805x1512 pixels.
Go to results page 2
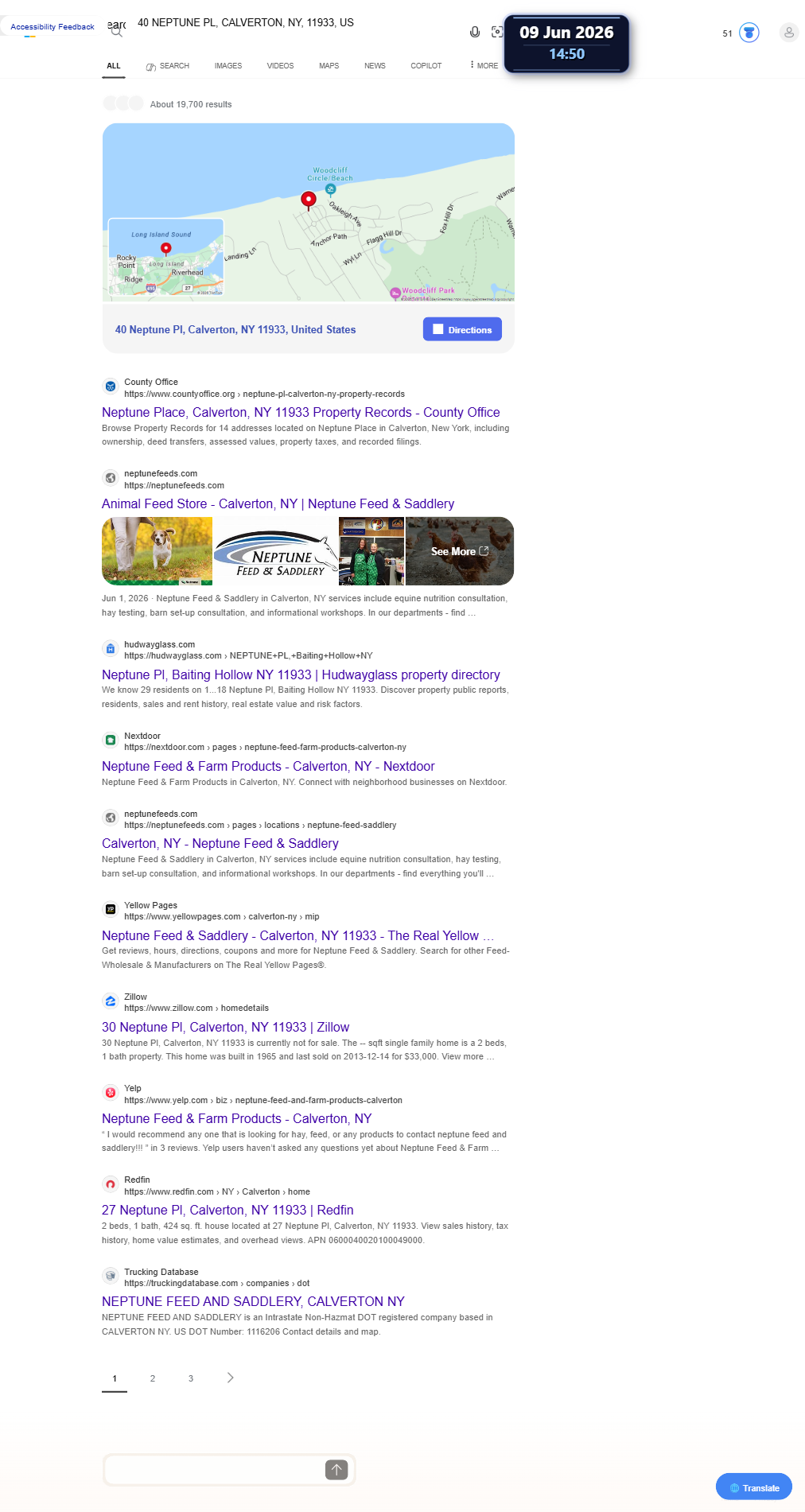(153, 1378)
